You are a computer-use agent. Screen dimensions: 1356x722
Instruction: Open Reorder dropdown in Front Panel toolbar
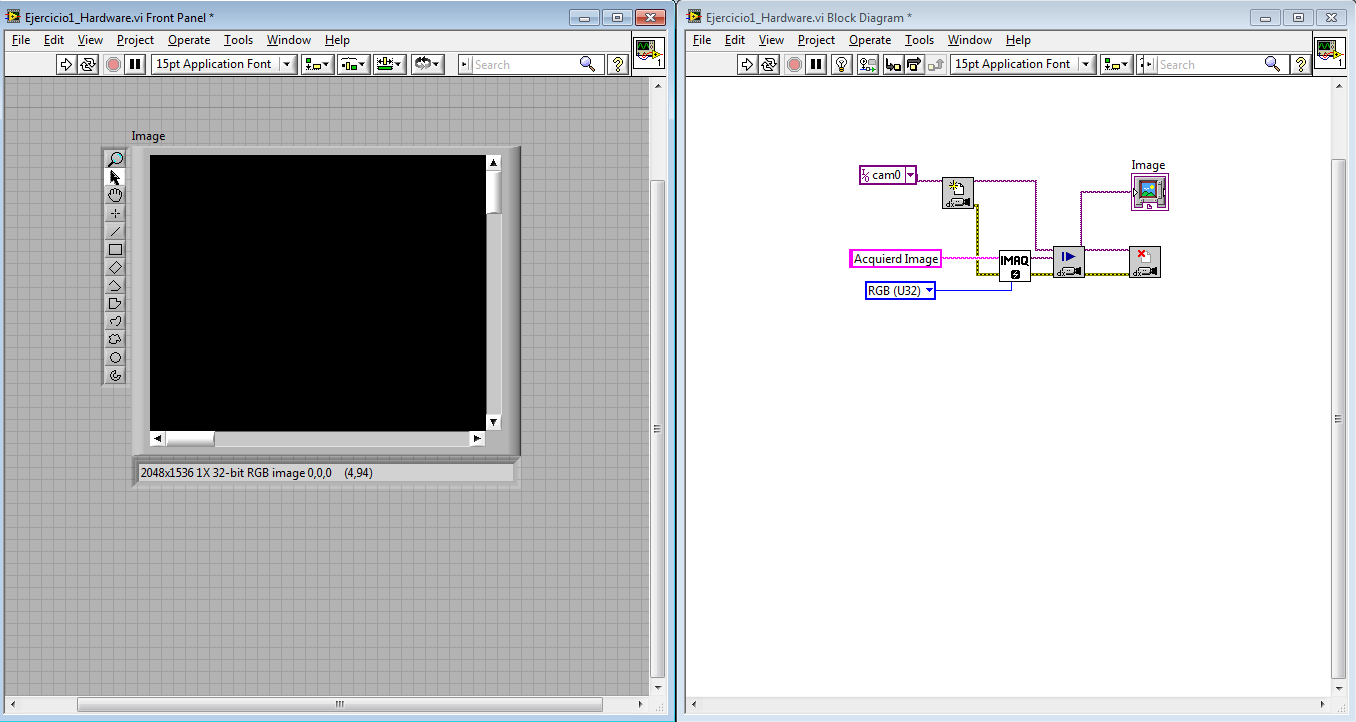point(428,64)
